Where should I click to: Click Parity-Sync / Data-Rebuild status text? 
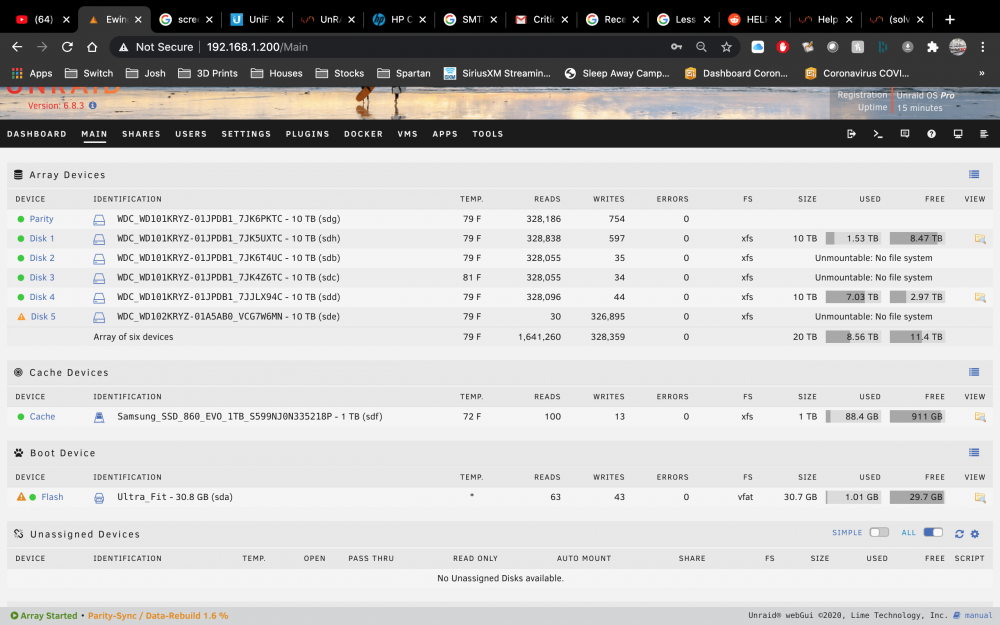coord(158,615)
